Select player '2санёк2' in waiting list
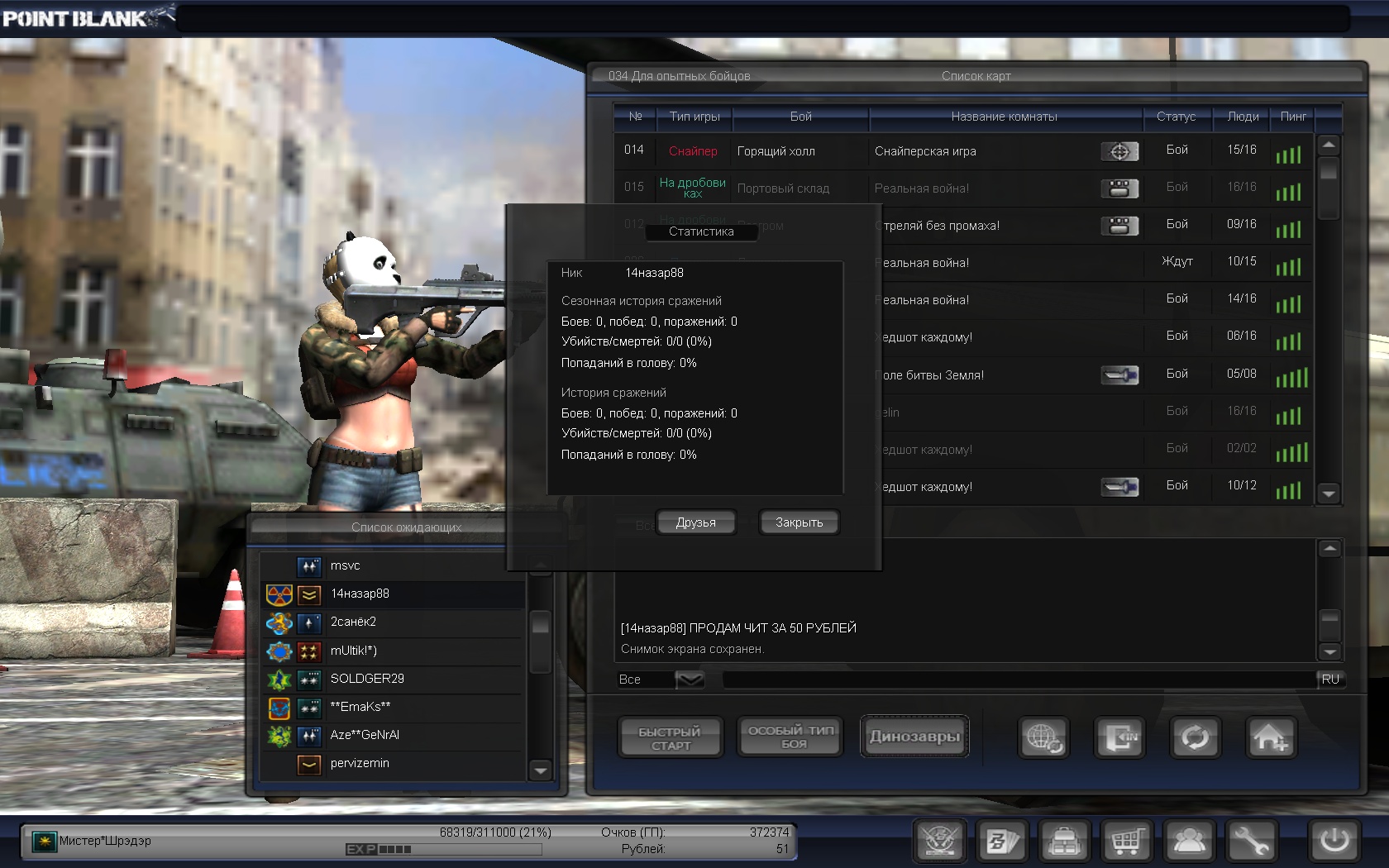This screenshot has height=868, width=1389. pos(392,622)
